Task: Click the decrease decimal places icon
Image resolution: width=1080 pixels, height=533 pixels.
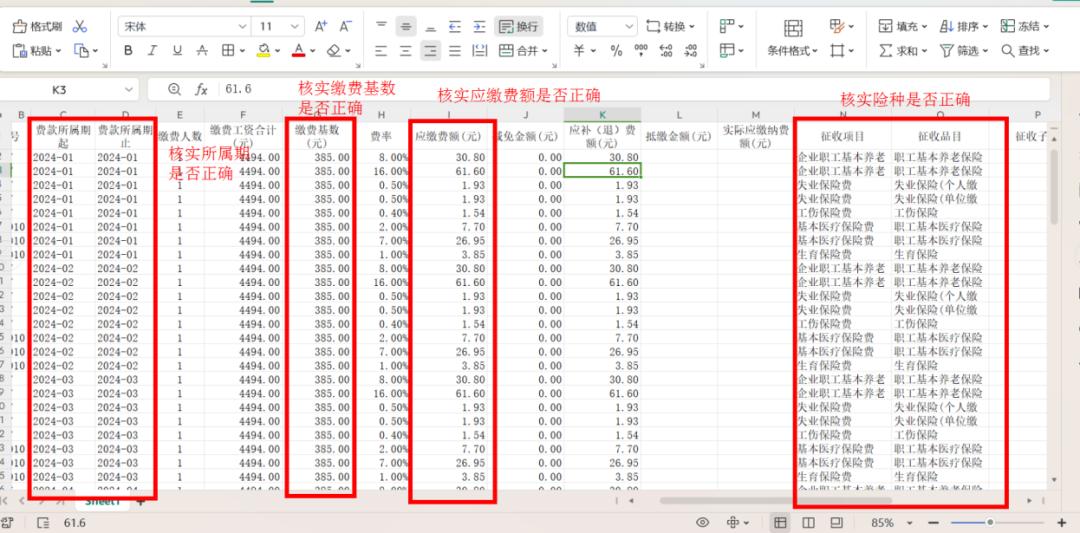Action: (x=691, y=50)
